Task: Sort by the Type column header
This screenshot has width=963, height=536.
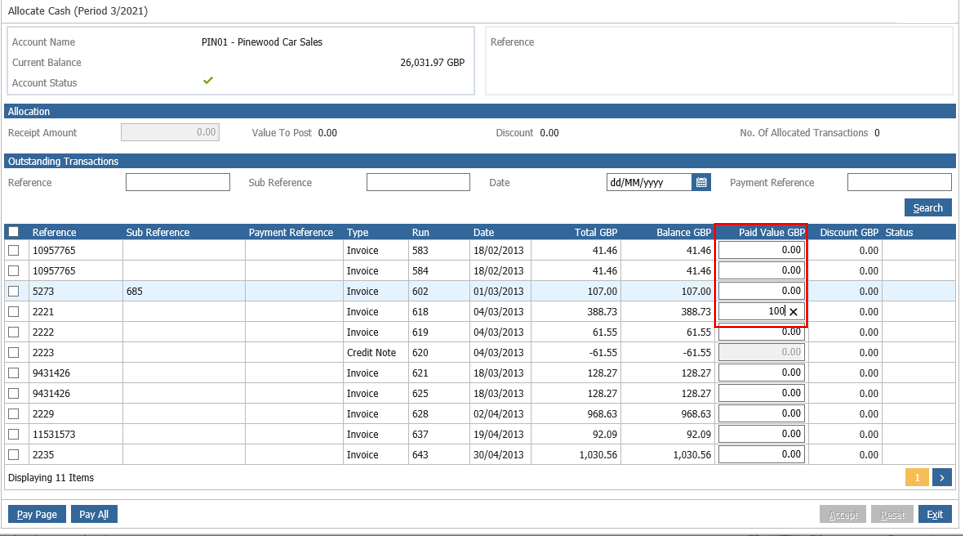Action: (x=357, y=232)
